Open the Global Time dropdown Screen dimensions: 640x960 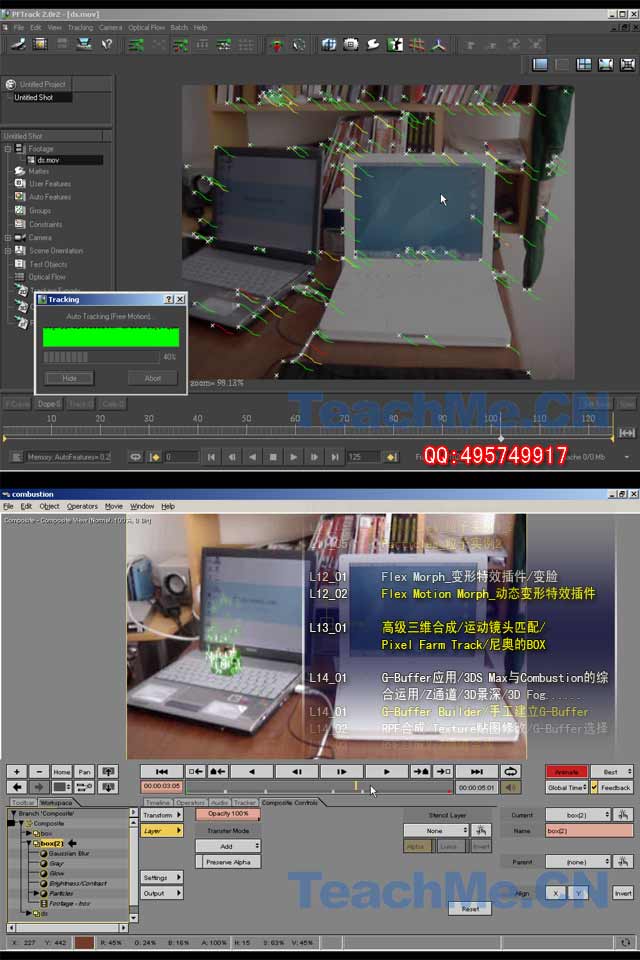click(567, 787)
